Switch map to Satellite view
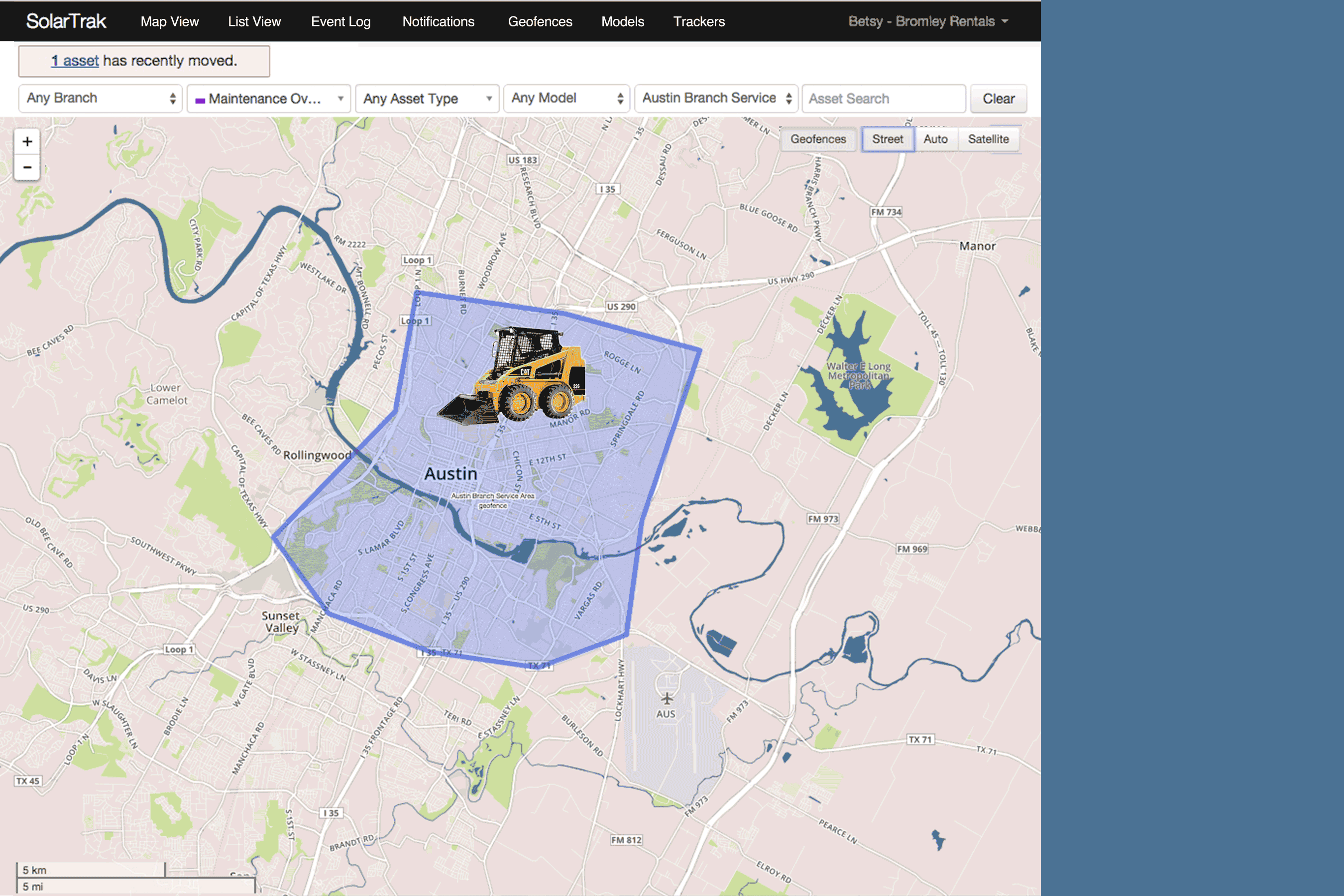The height and width of the screenshot is (896, 1344). [988, 139]
